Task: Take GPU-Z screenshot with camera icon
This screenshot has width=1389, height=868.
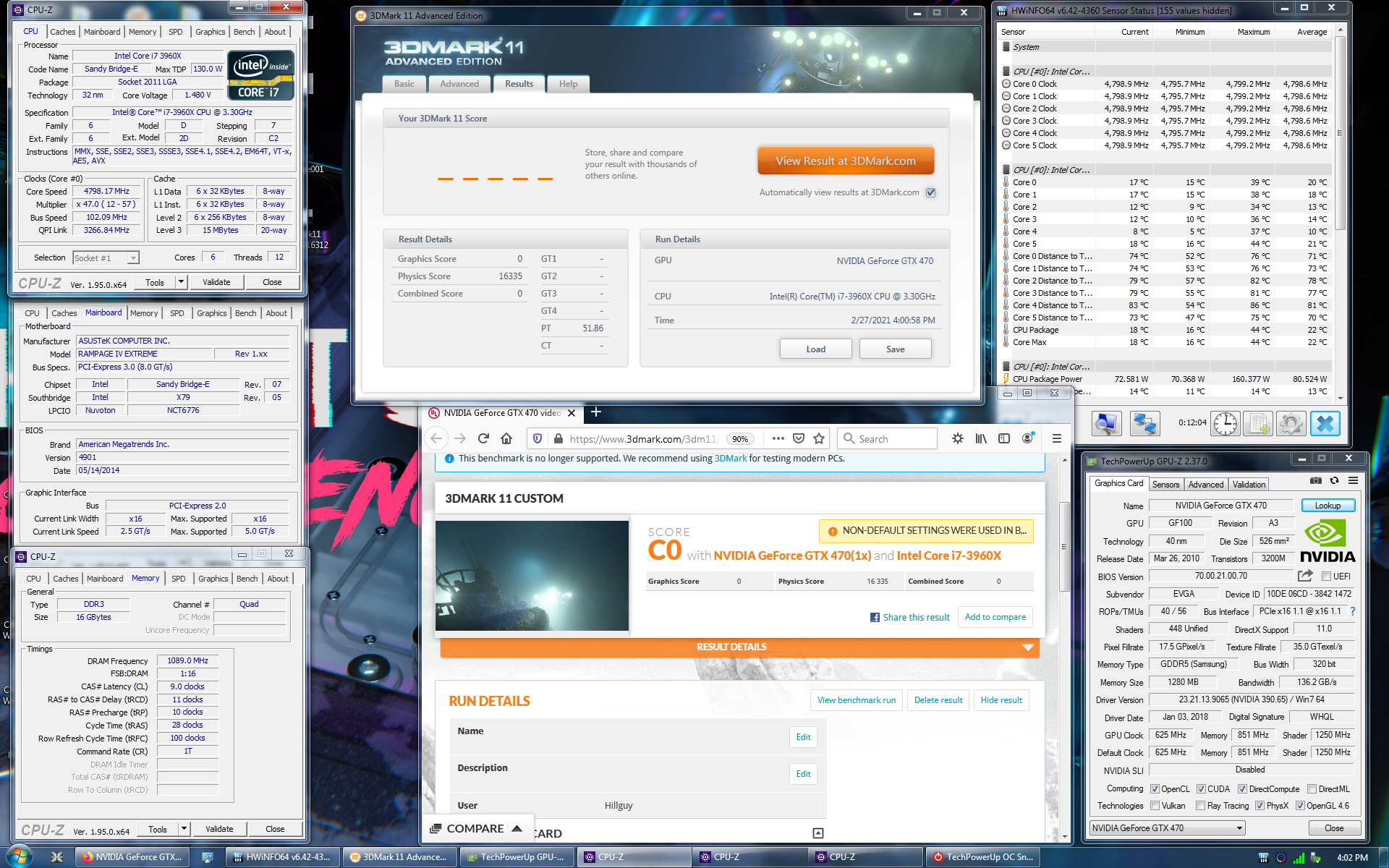Action: pyautogui.click(x=1316, y=480)
